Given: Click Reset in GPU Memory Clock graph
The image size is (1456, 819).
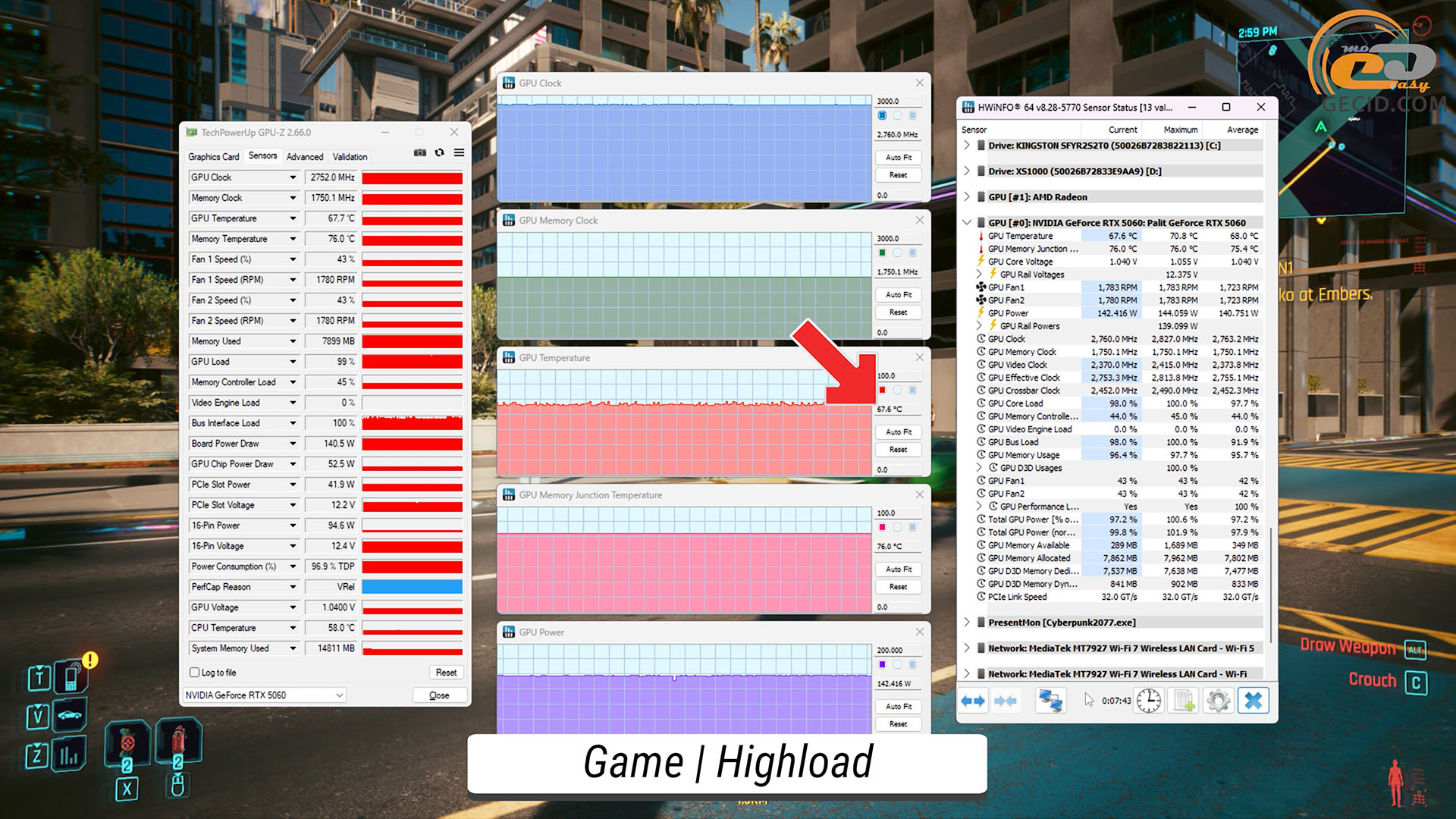Looking at the screenshot, I should coord(899,312).
